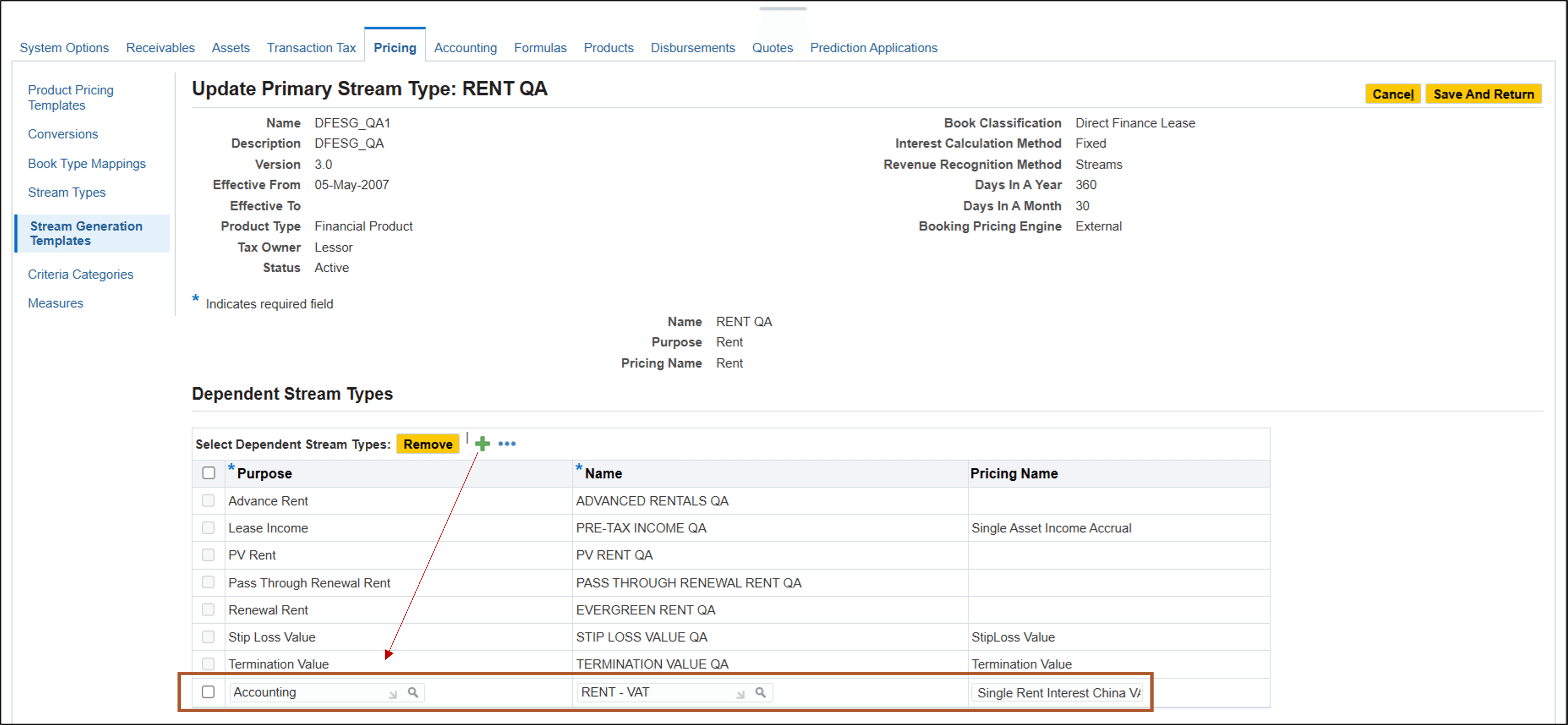The height and width of the screenshot is (725, 1568).
Task: Open the three-dot more actions icon
Action: click(x=507, y=443)
